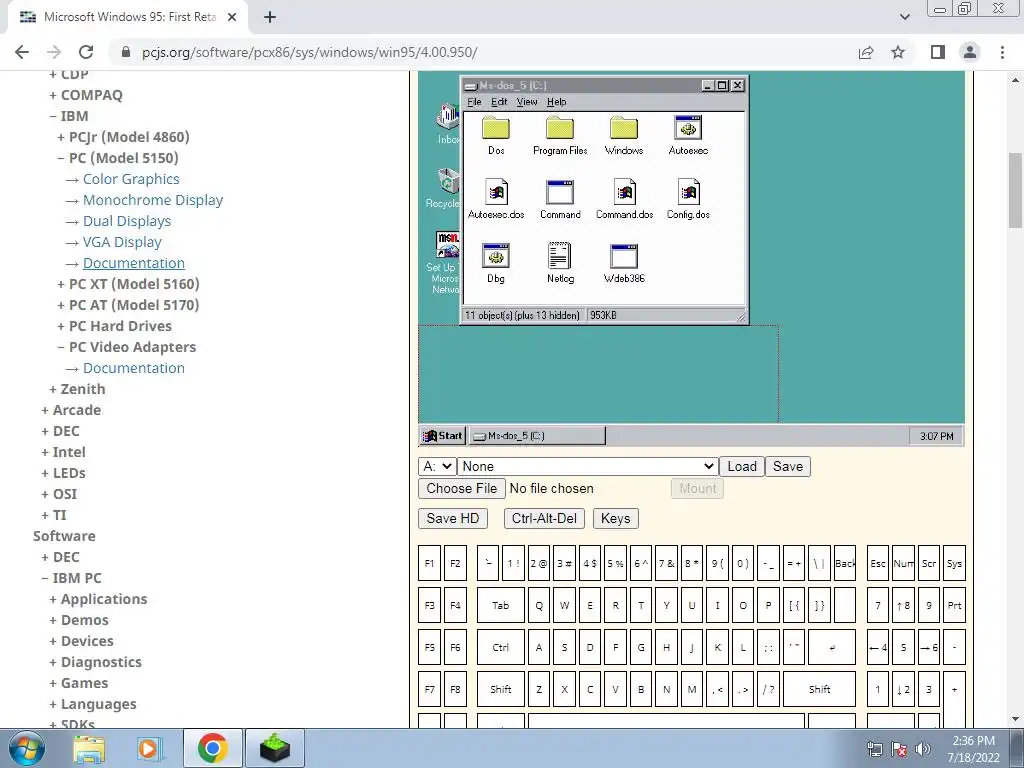This screenshot has height=768, width=1024.
Task: Open the VGA Display link
Action: 122,242
